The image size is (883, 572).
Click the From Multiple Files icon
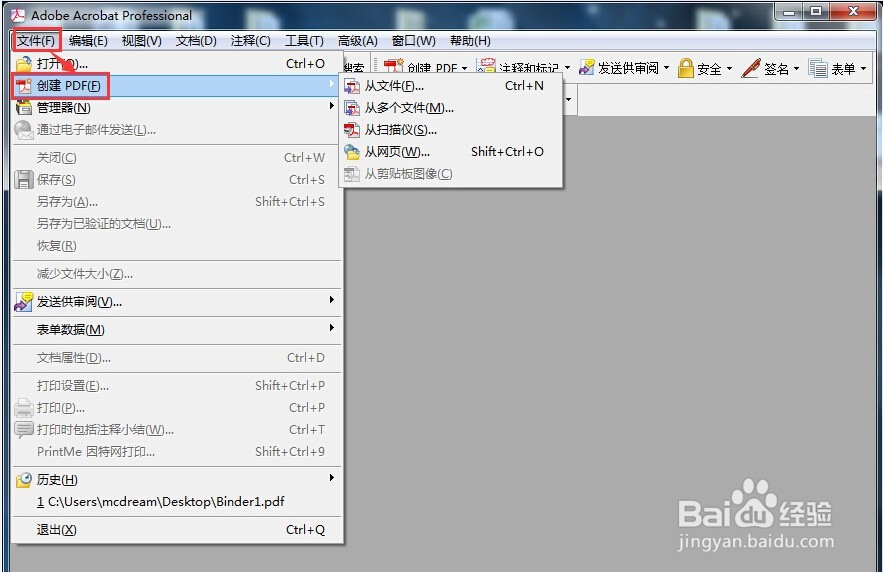tap(352, 108)
